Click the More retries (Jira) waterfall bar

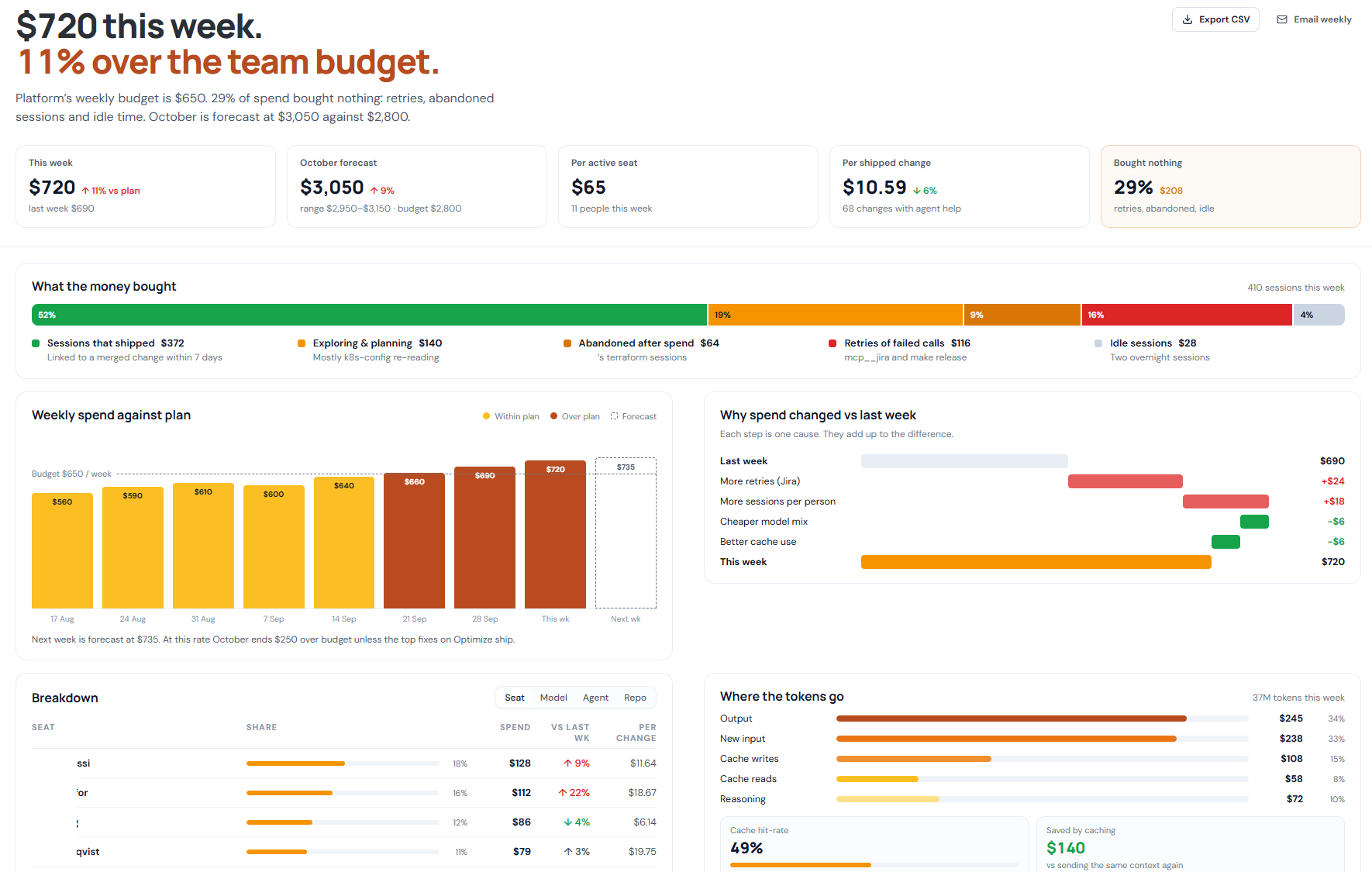[x=1126, y=481]
